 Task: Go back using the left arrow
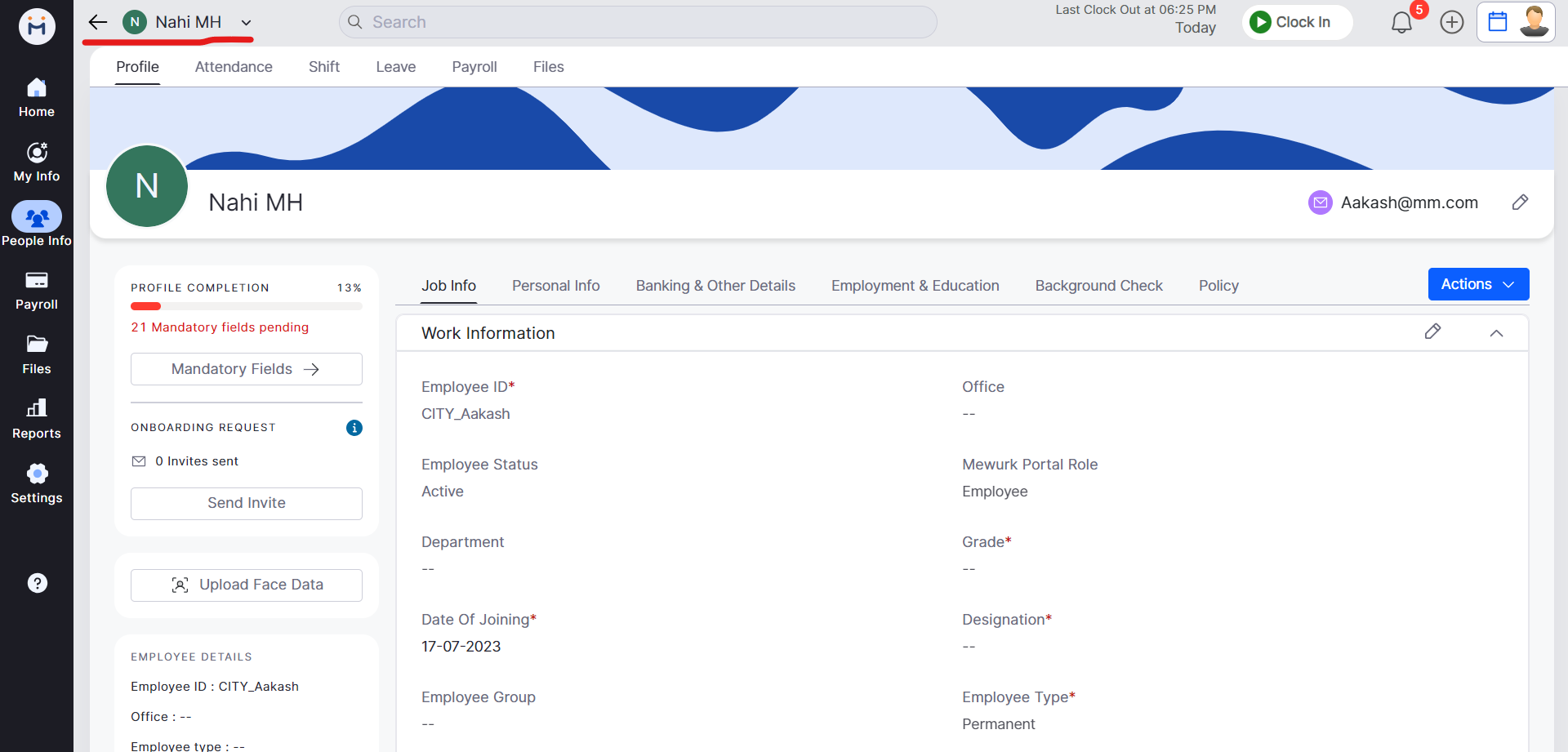(x=98, y=22)
